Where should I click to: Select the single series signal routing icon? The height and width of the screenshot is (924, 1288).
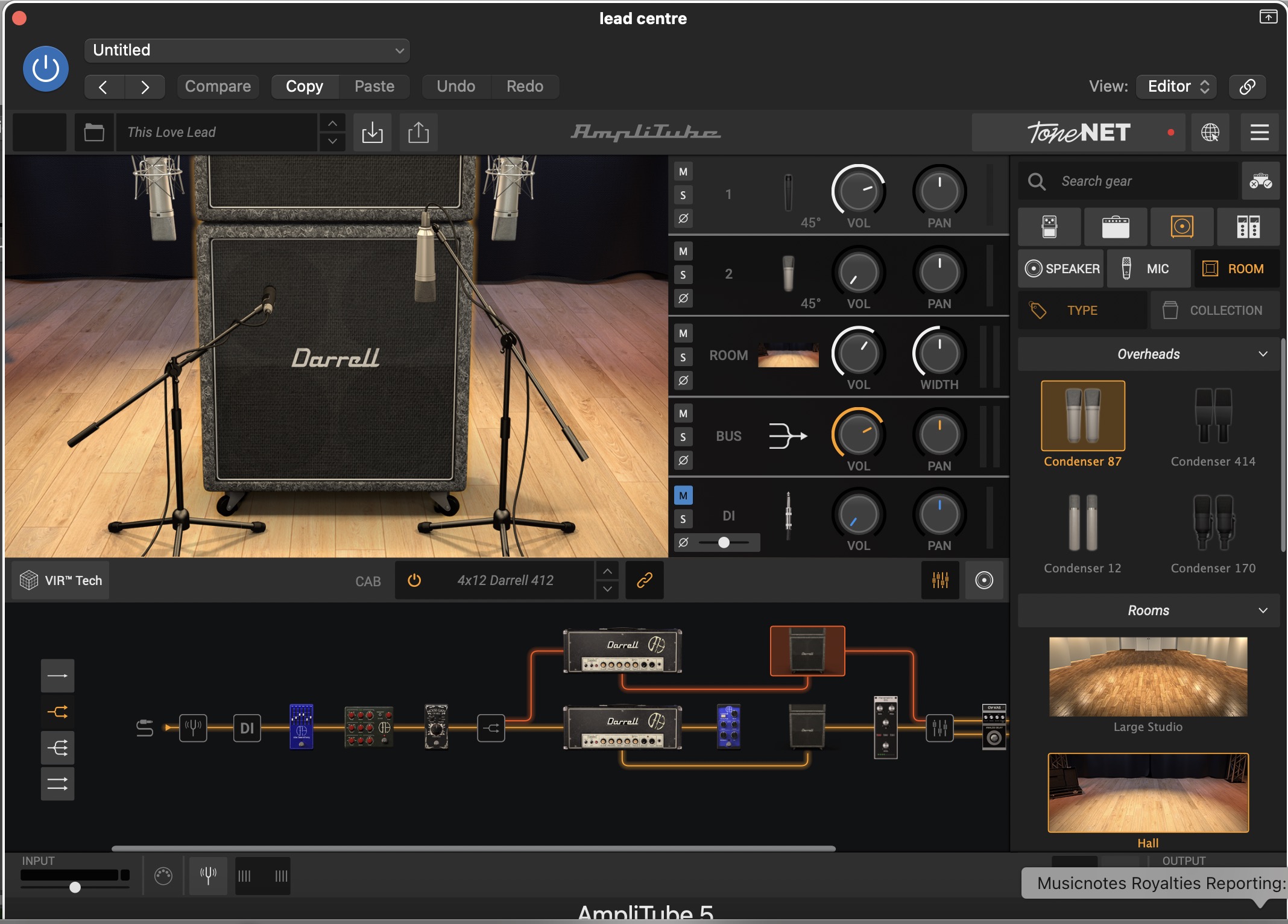pyautogui.click(x=58, y=676)
